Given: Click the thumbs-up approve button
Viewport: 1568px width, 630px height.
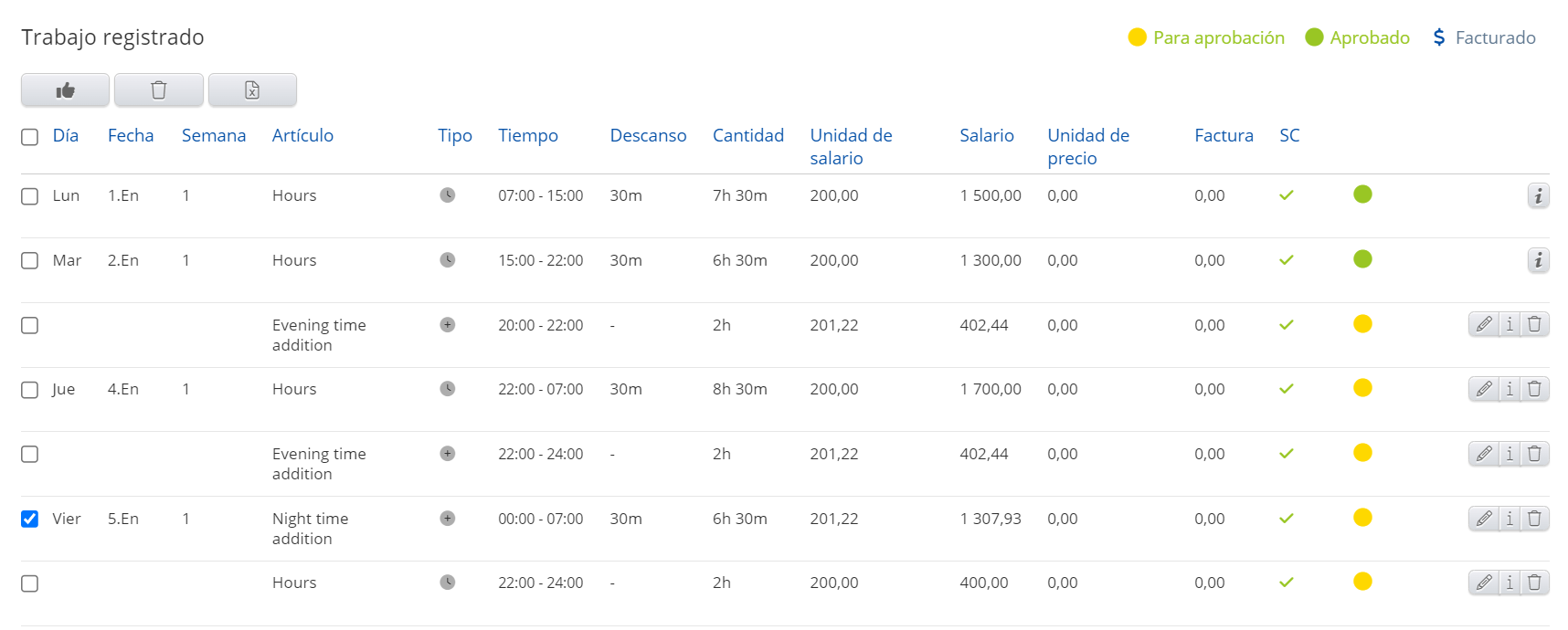Looking at the screenshot, I should click(x=65, y=90).
